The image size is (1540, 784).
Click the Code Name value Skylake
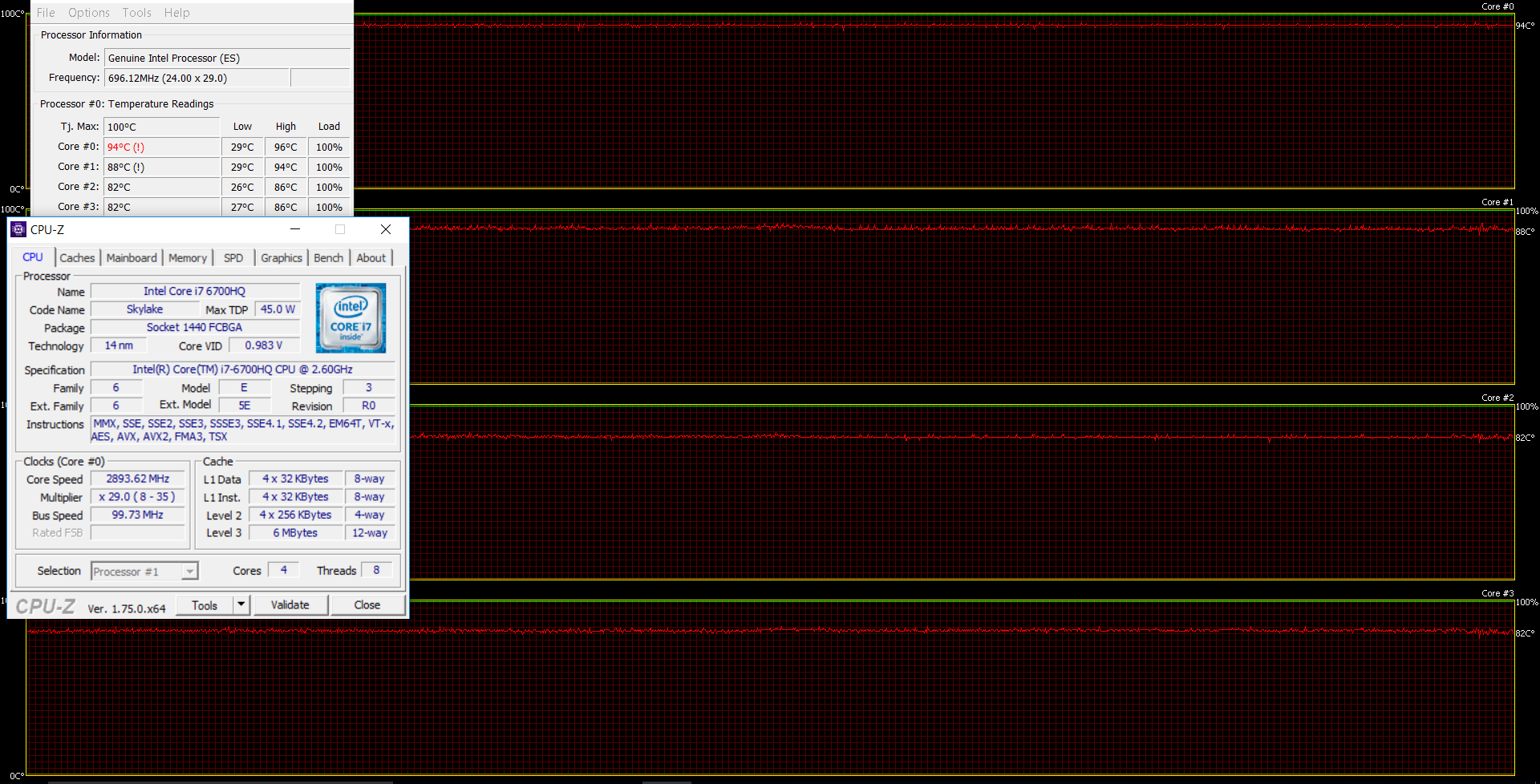click(144, 309)
